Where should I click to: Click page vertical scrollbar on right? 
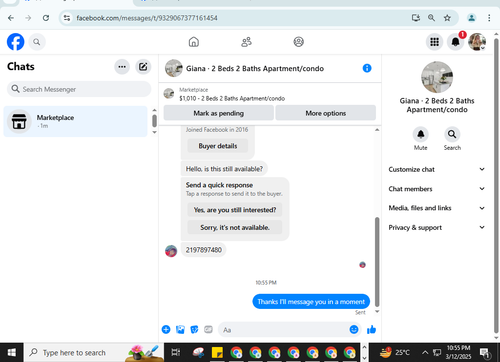click(x=496, y=187)
